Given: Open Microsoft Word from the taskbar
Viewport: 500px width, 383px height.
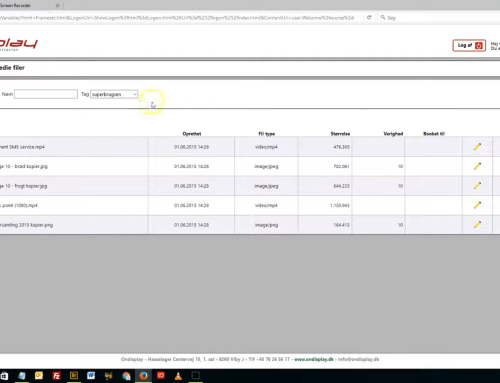Looking at the screenshot, I should pos(91,376).
